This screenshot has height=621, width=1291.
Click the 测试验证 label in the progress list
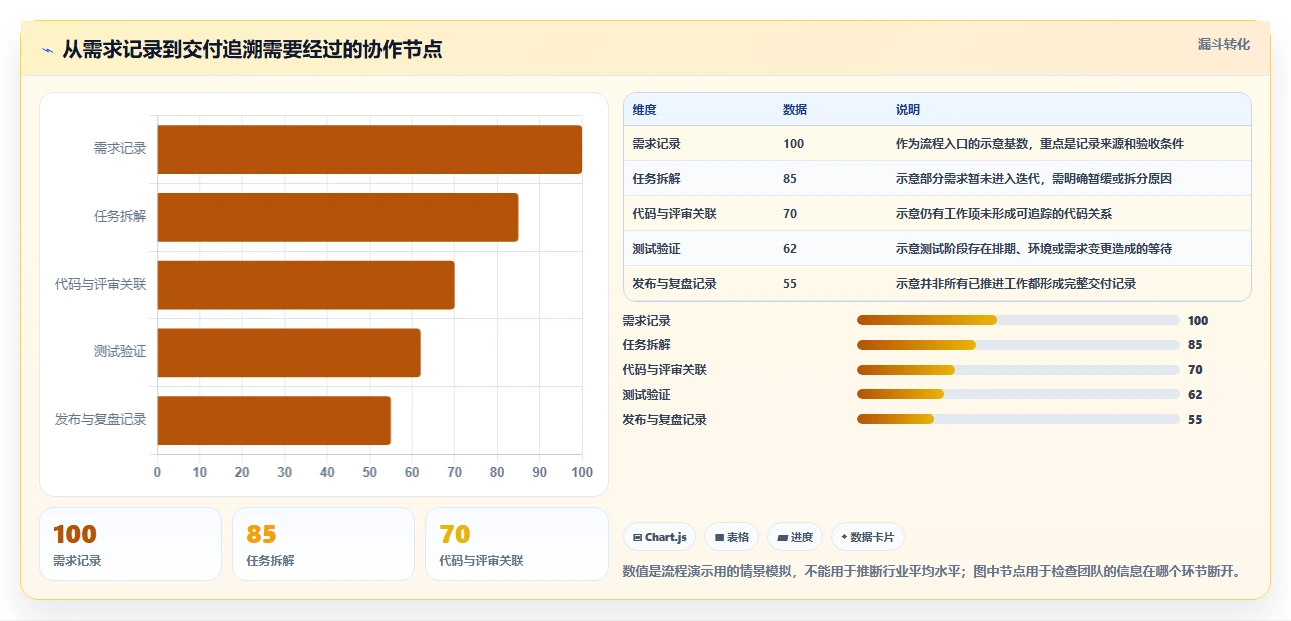(x=646, y=395)
